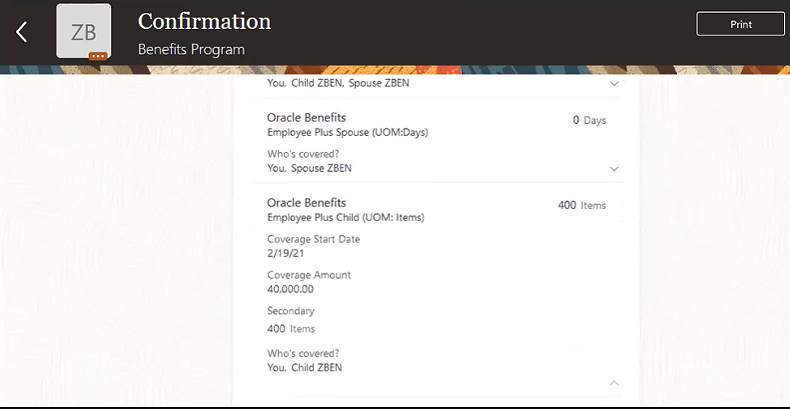Click the '0 Days' value
The image size is (790, 409).
click(x=589, y=120)
